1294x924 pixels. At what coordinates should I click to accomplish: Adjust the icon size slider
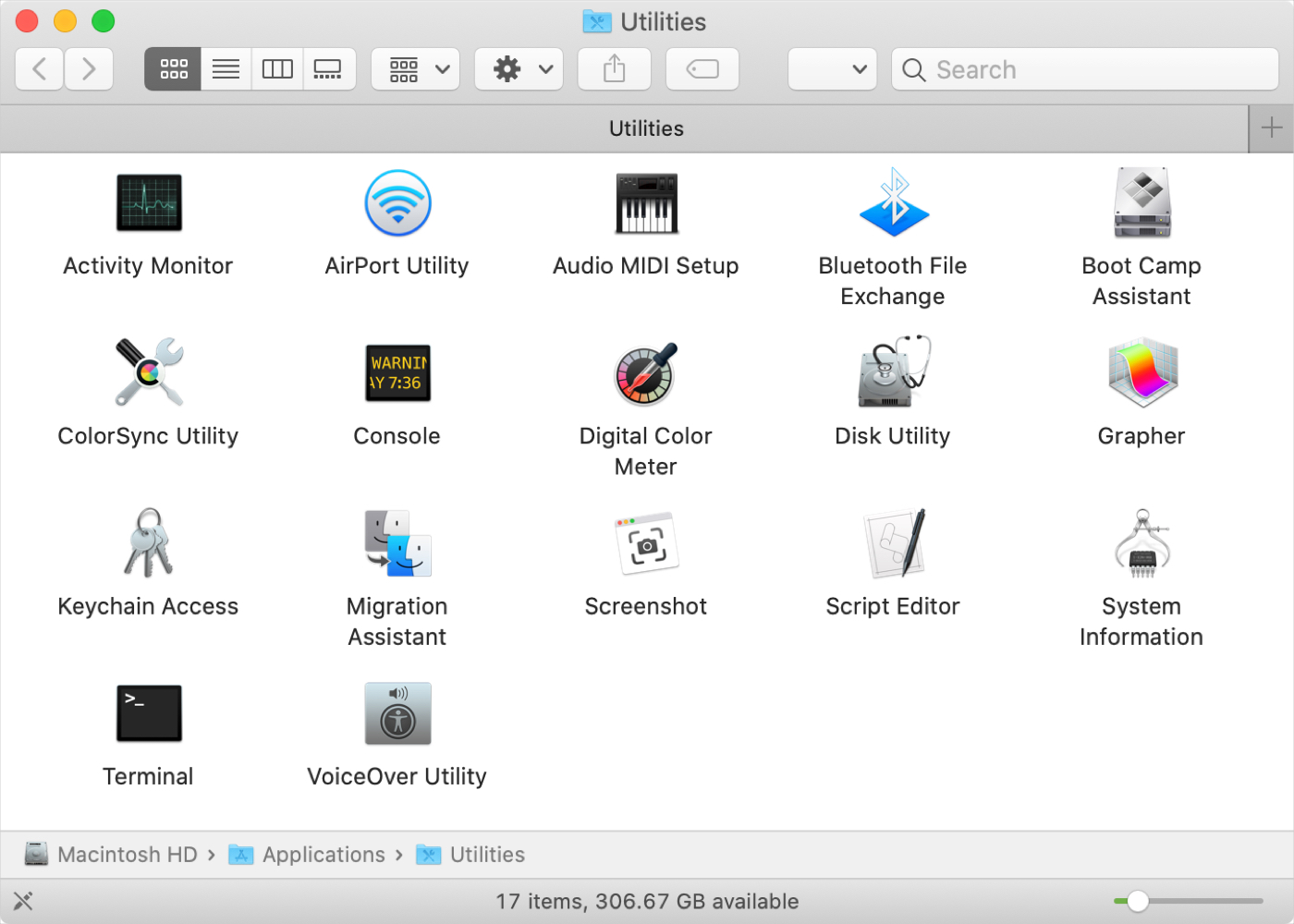(1136, 901)
